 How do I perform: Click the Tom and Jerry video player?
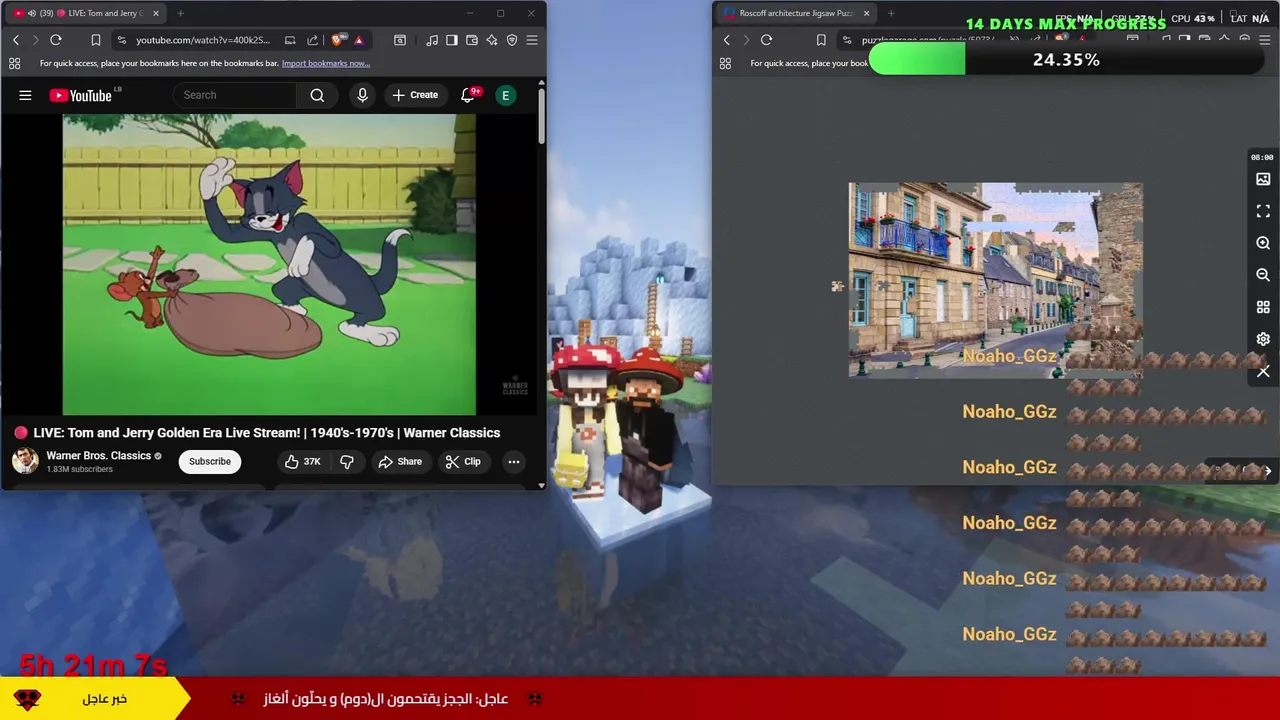pyautogui.click(x=269, y=264)
